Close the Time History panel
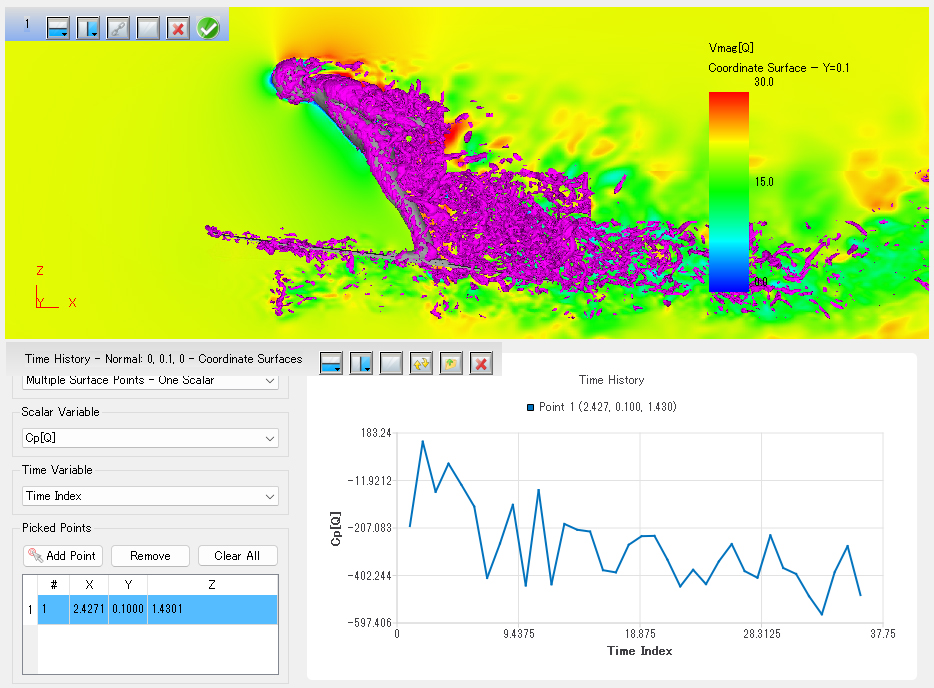This screenshot has width=934, height=688. tap(481, 363)
